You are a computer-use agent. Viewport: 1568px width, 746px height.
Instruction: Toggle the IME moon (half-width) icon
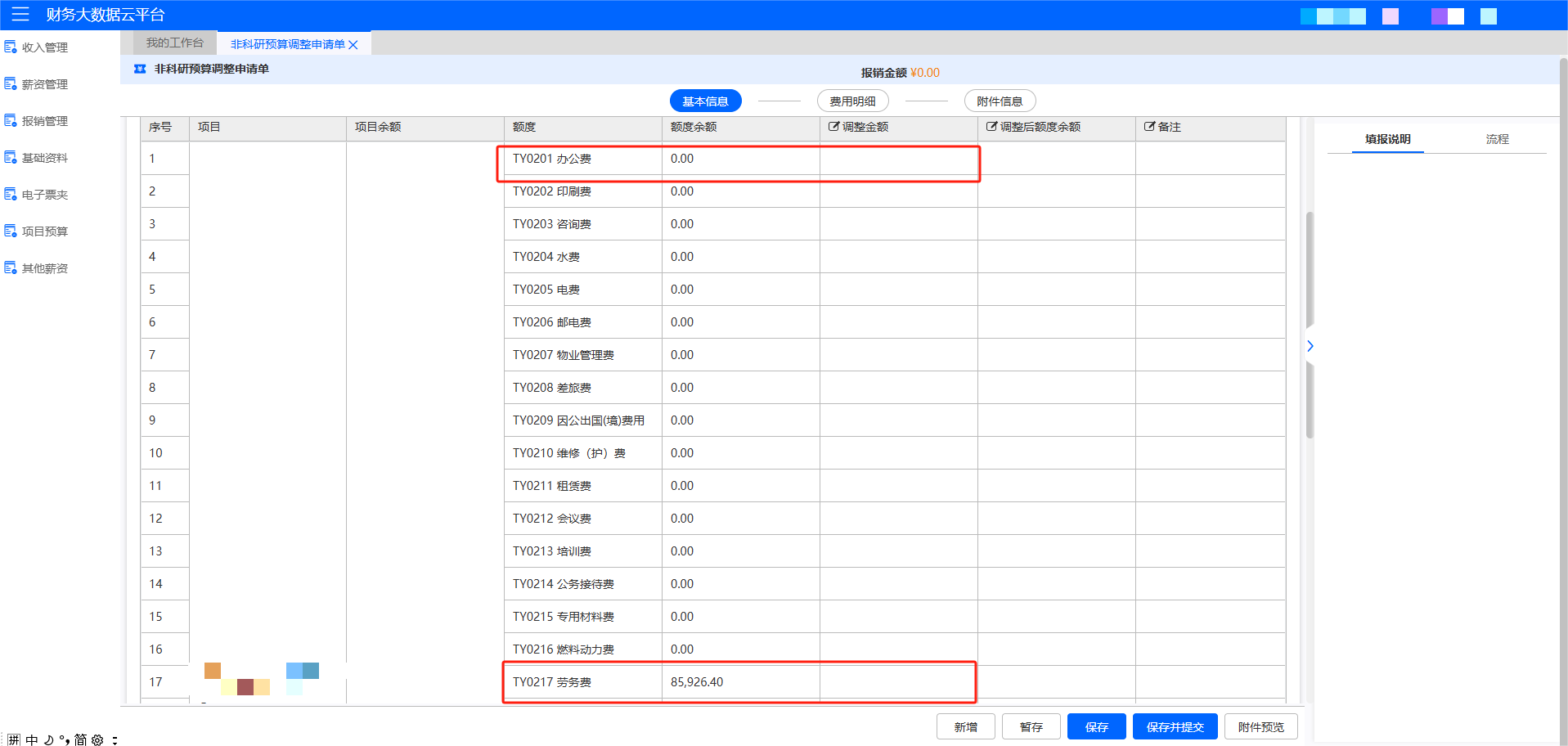(x=49, y=739)
